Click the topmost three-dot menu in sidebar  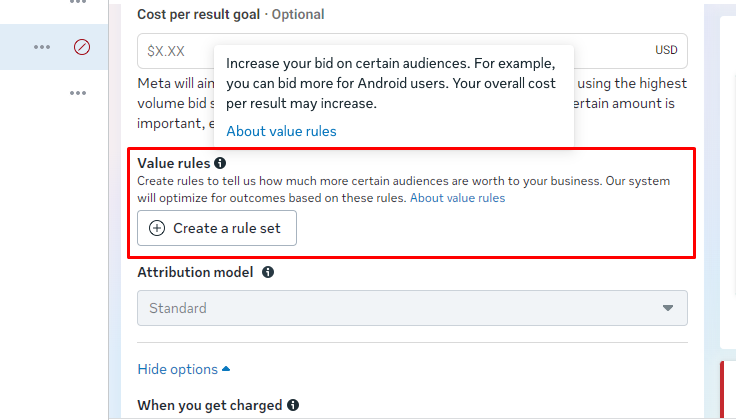[x=78, y=3]
